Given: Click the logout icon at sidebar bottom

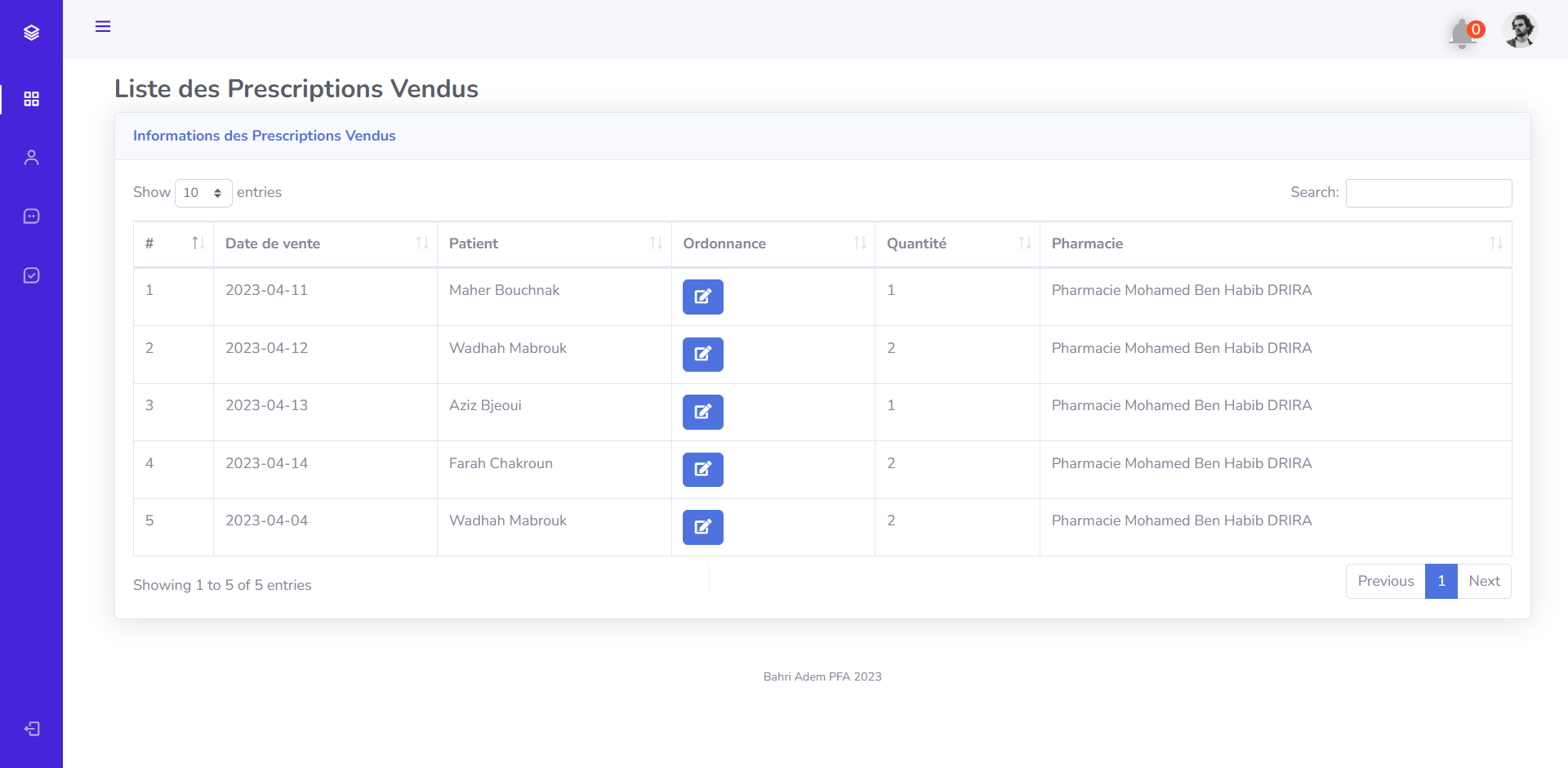Looking at the screenshot, I should [x=31, y=728].
